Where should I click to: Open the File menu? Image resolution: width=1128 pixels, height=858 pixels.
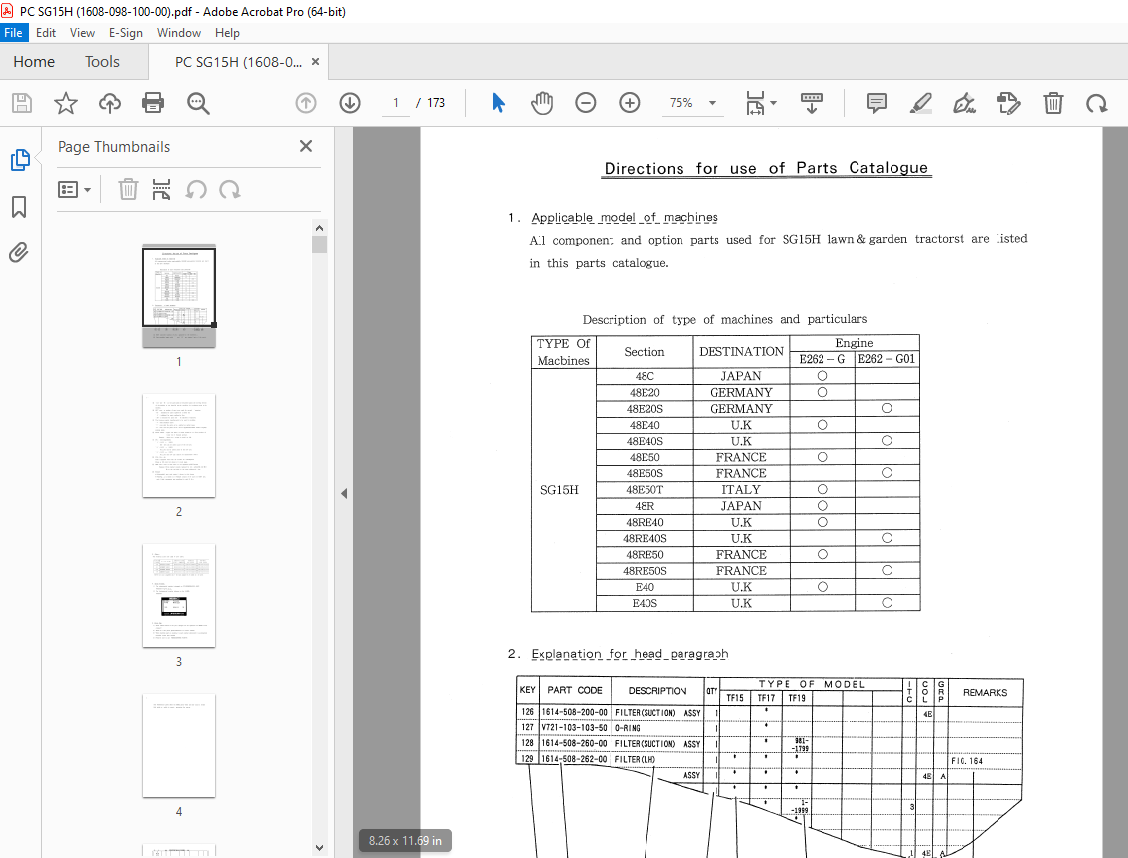13,32
